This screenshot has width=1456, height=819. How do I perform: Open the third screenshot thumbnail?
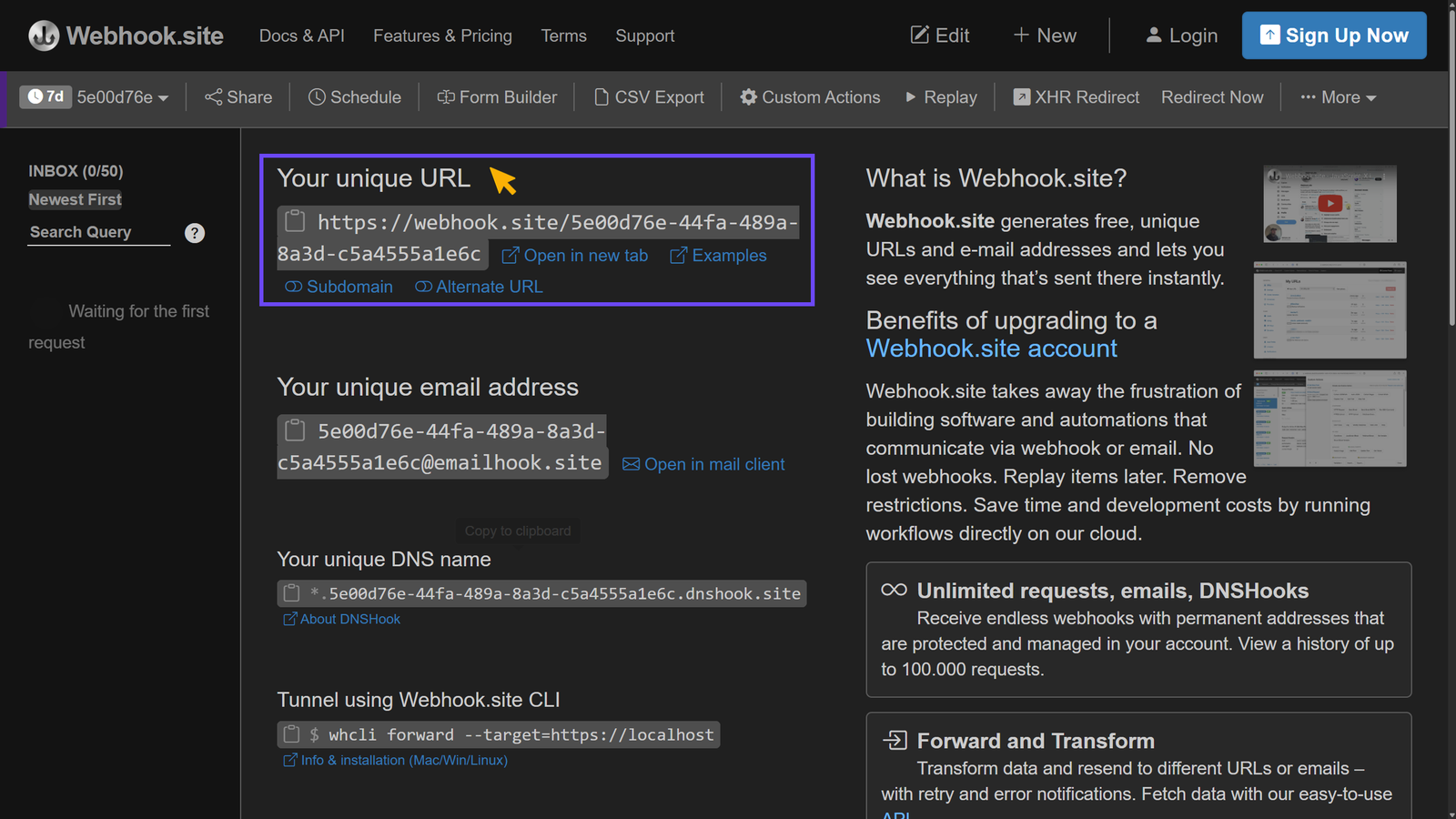[x=1330, y=419]
